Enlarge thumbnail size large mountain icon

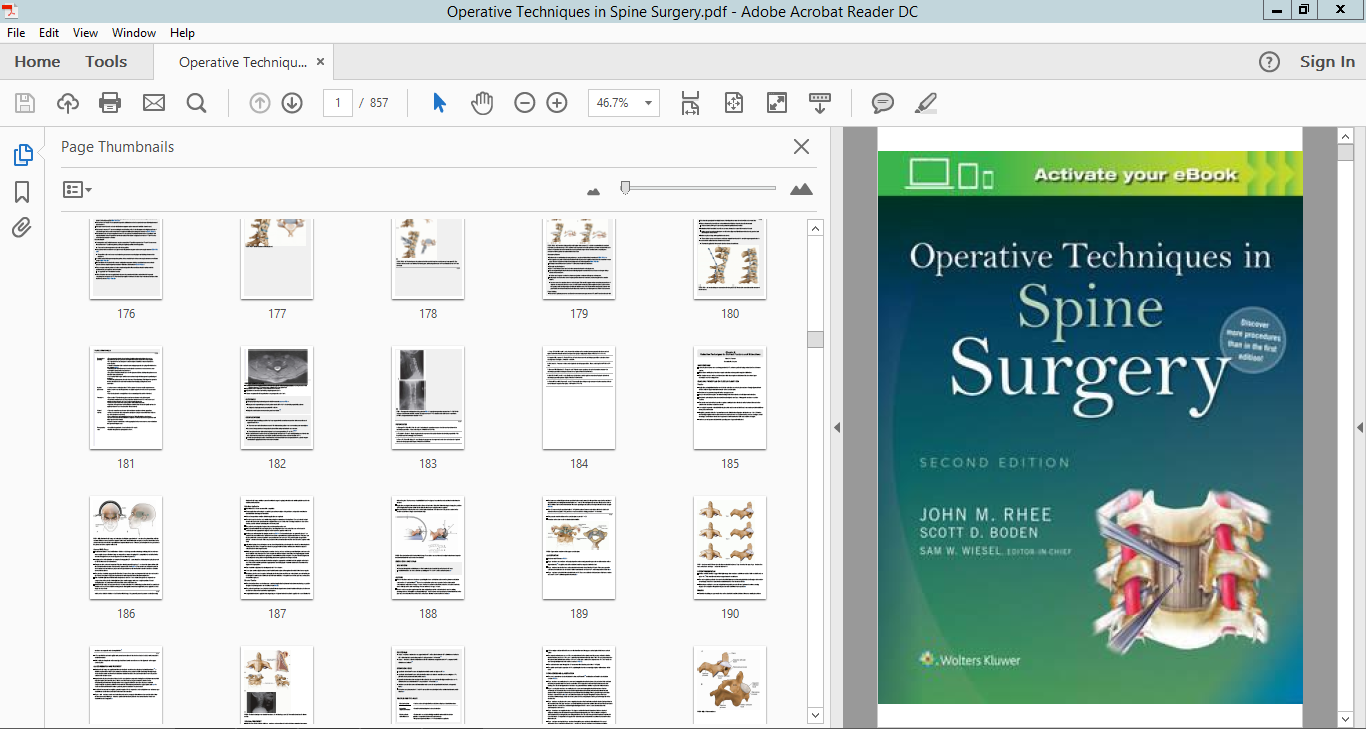pyautogui.click(x=801, y=189)
